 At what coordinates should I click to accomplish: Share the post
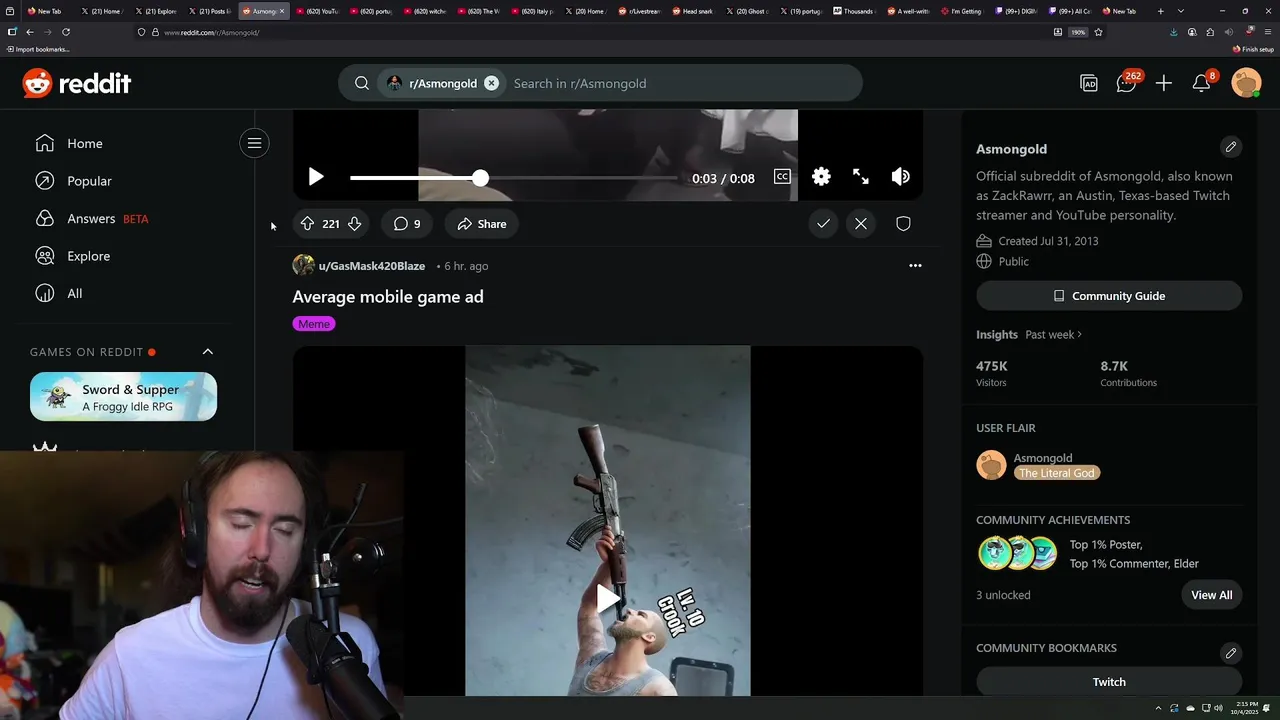(x=482, y=224)
